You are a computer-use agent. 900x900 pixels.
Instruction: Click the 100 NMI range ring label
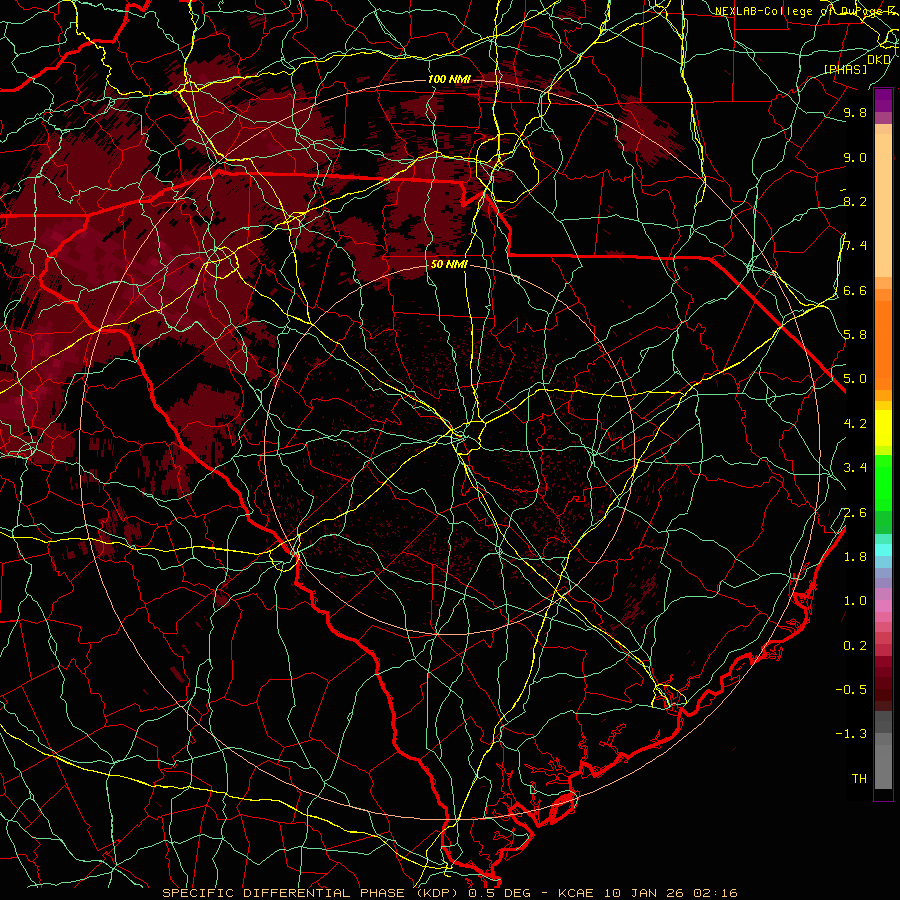click(x=449, y=79)
